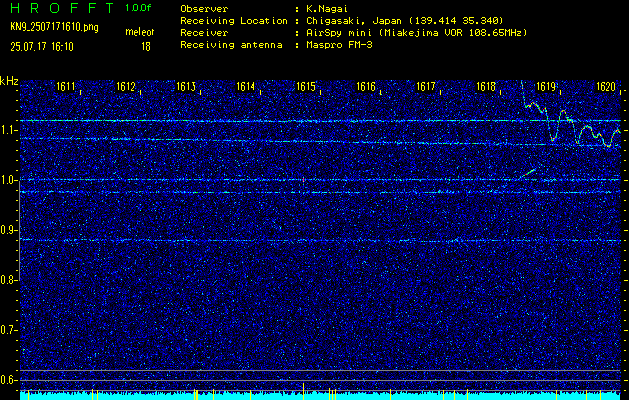Select the version number 1.0.0f
The image size is (629, 400).
138,8
